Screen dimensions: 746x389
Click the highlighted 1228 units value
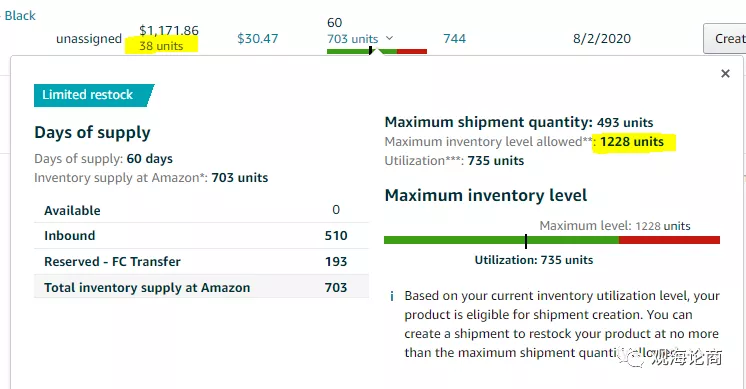[632, 142]
